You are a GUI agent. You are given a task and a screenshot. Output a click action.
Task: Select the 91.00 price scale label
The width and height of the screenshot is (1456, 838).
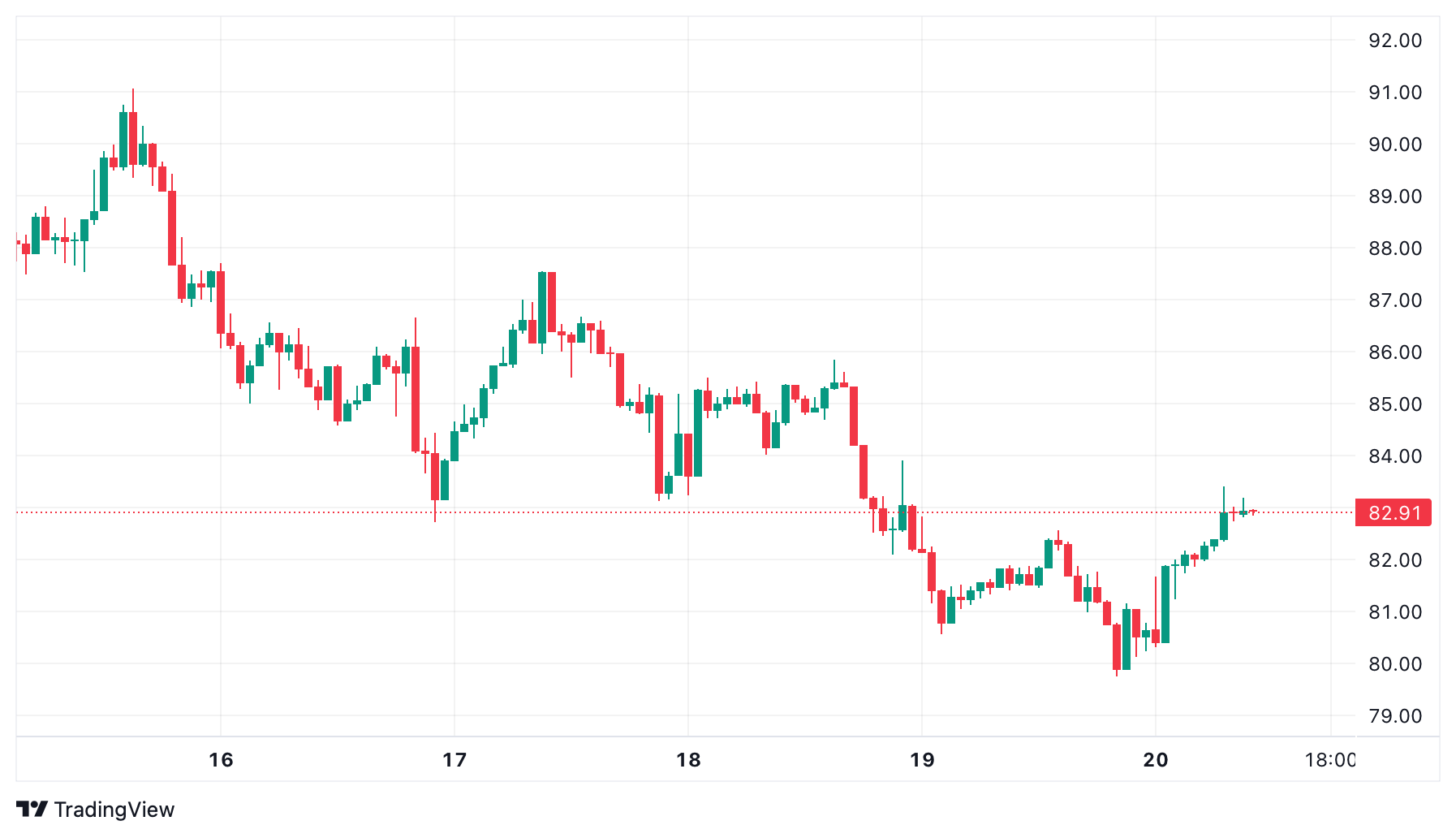click(x=1395, y=93)
